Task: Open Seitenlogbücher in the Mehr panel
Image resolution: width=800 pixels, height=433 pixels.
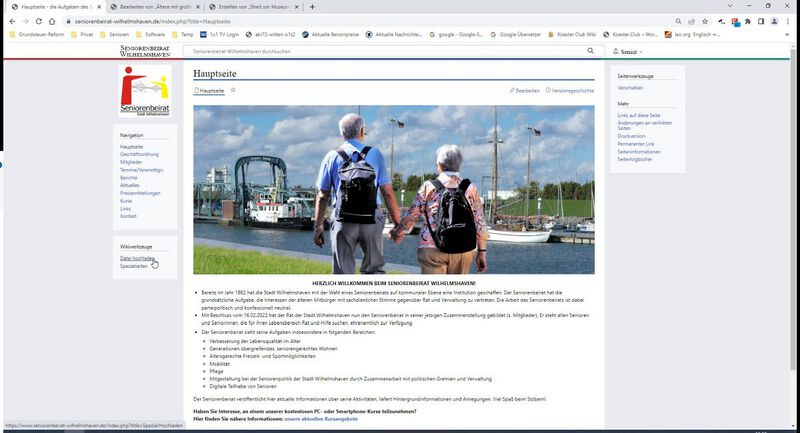Action: 635,159
